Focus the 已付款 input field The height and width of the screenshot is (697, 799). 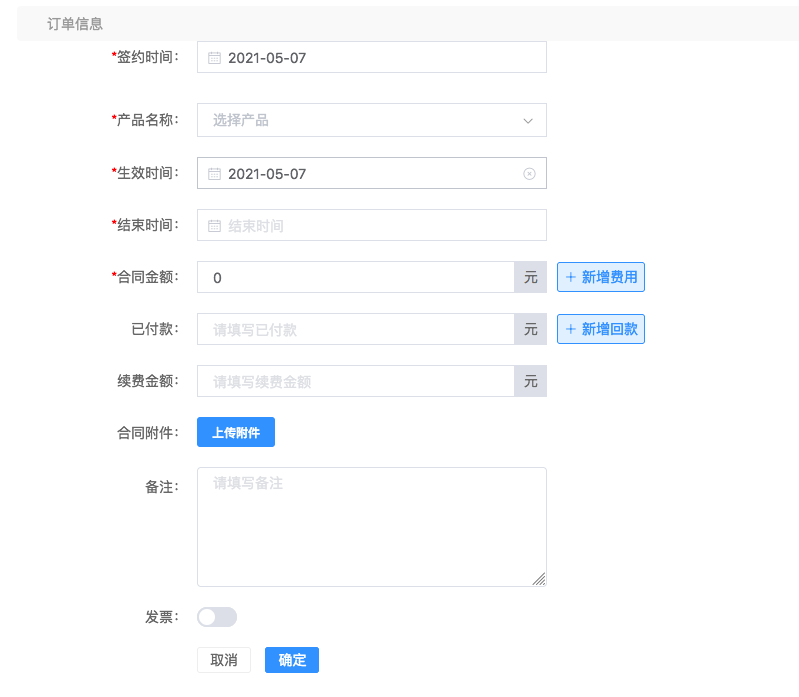356,329
